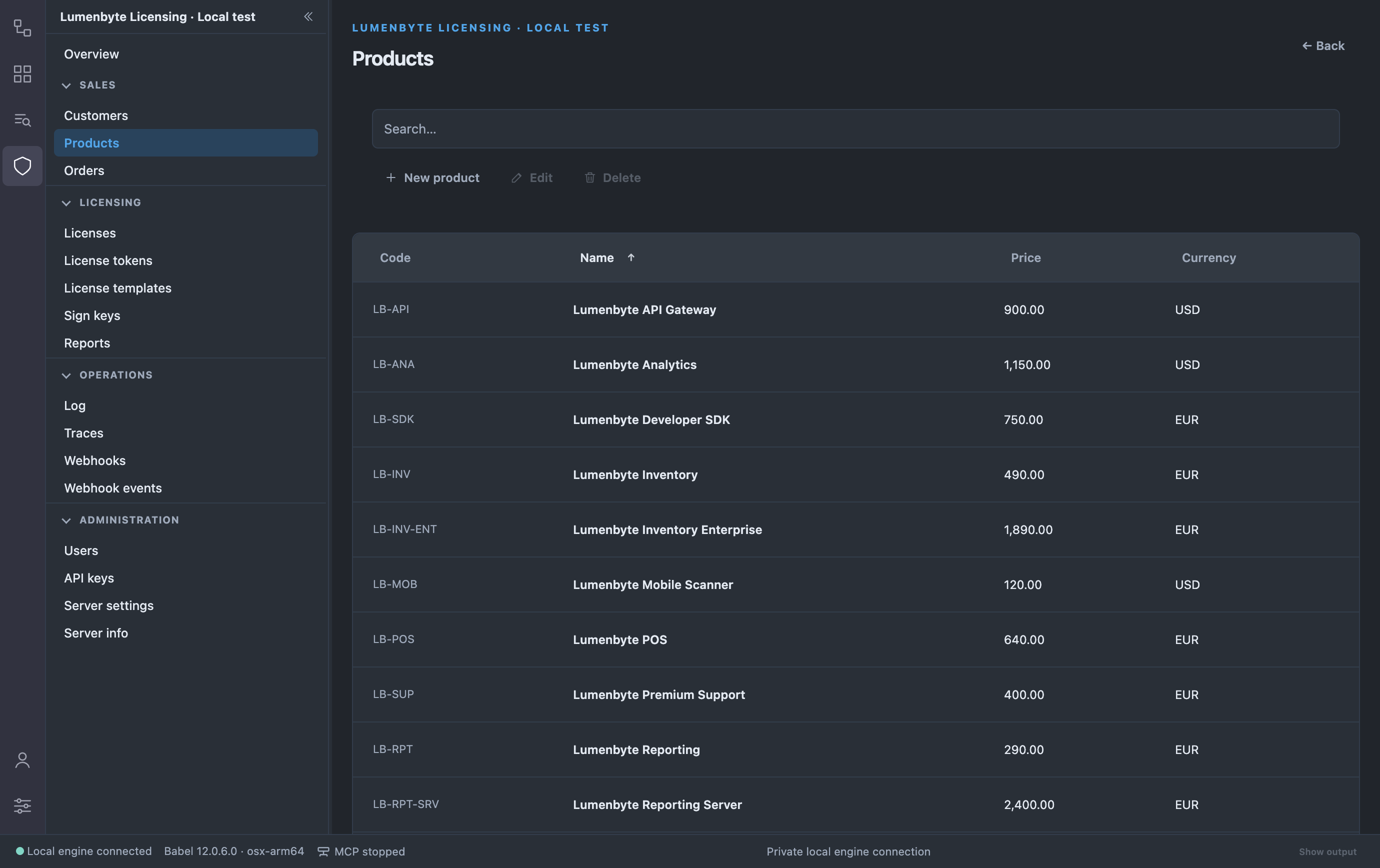
Task: Click the MCP stopped status icon
Action: tap(323, 851)
